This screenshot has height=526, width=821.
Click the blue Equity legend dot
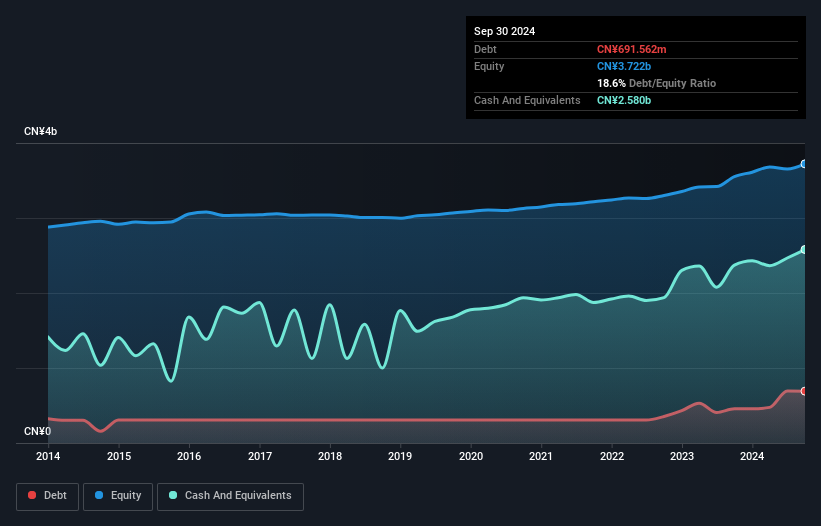coord(101,495)
